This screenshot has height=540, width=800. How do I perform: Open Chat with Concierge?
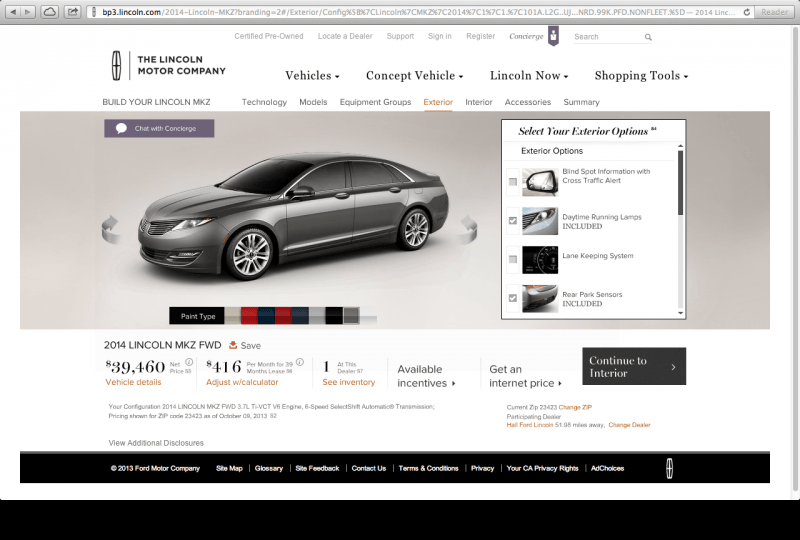(x=159, y=128)
